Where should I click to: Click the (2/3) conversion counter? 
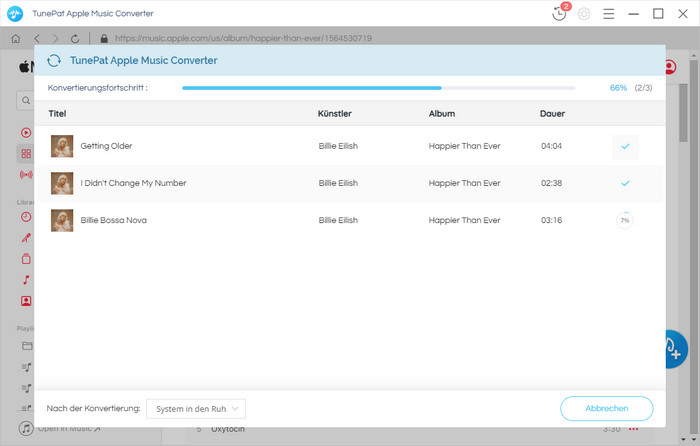[643, 88]
